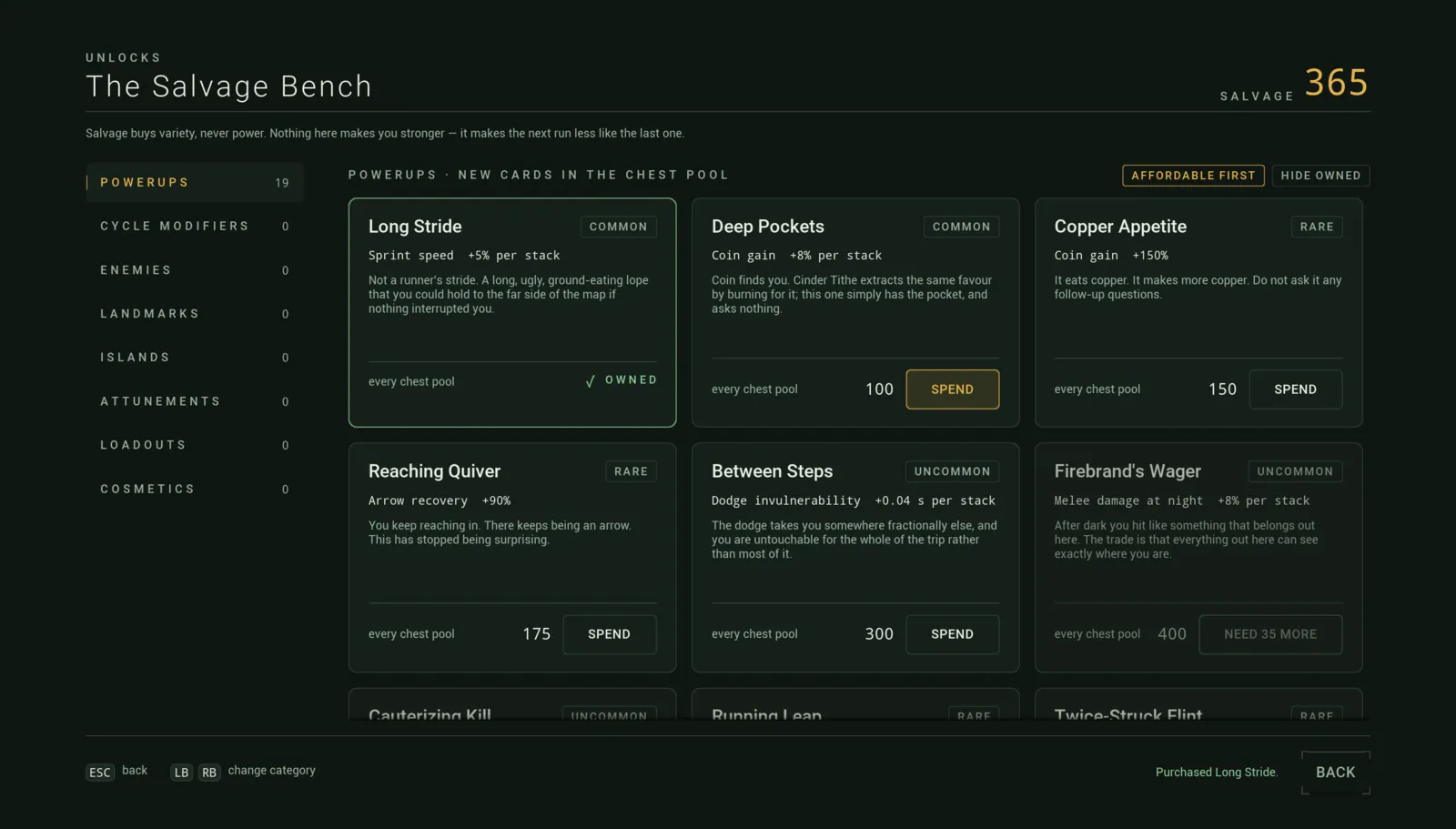Open the Landmarks category
The width and height of the screenshot is (1456, 829).
(x=195, y=314)
